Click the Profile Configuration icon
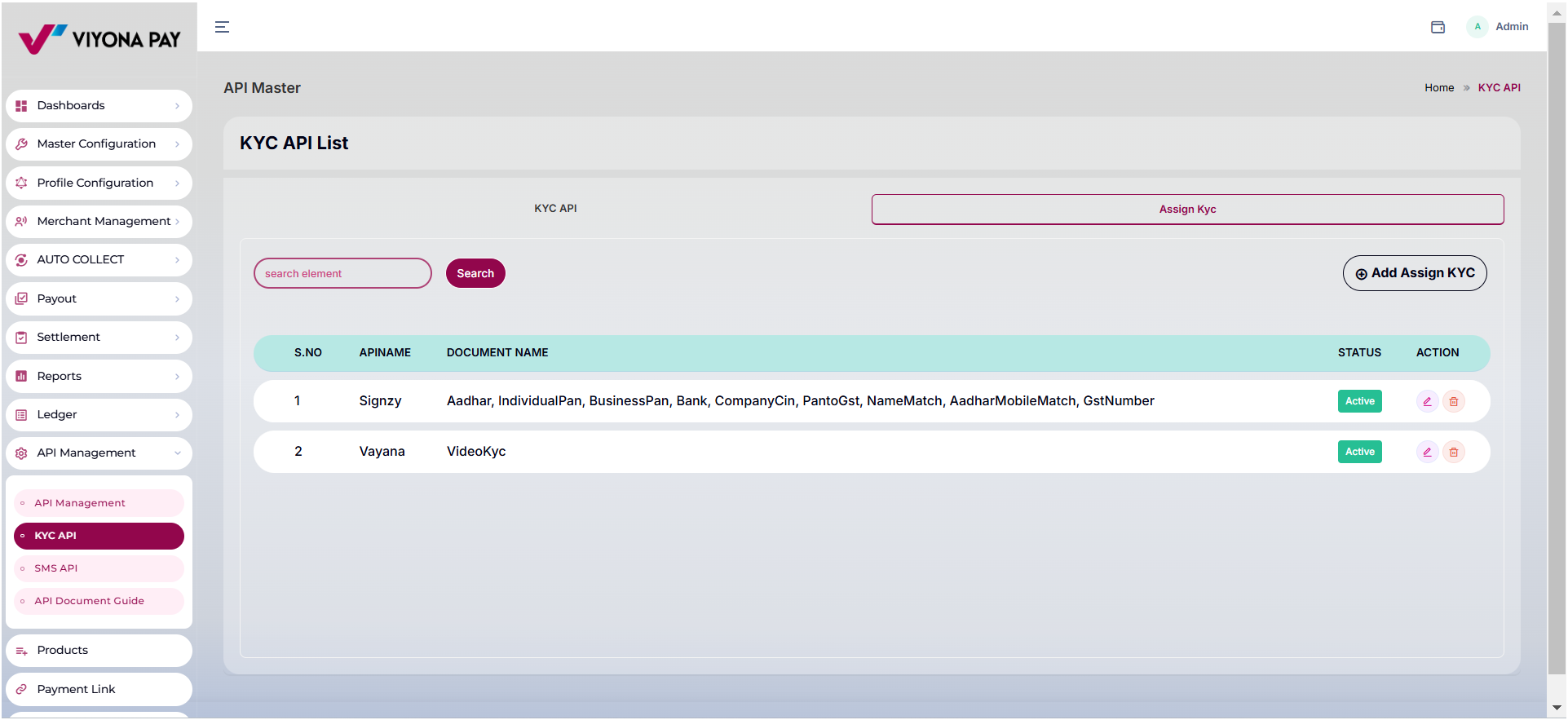This screenshot has height=720, width=1568. point(21,183)
